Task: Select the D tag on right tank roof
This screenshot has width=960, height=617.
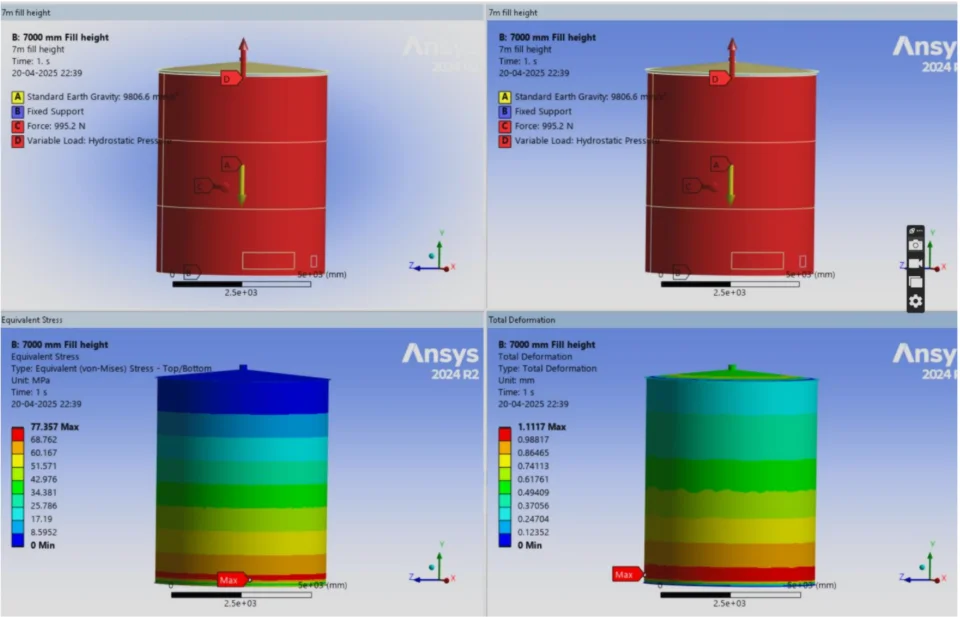Action: pyautogui.click(x=719, y=78)
